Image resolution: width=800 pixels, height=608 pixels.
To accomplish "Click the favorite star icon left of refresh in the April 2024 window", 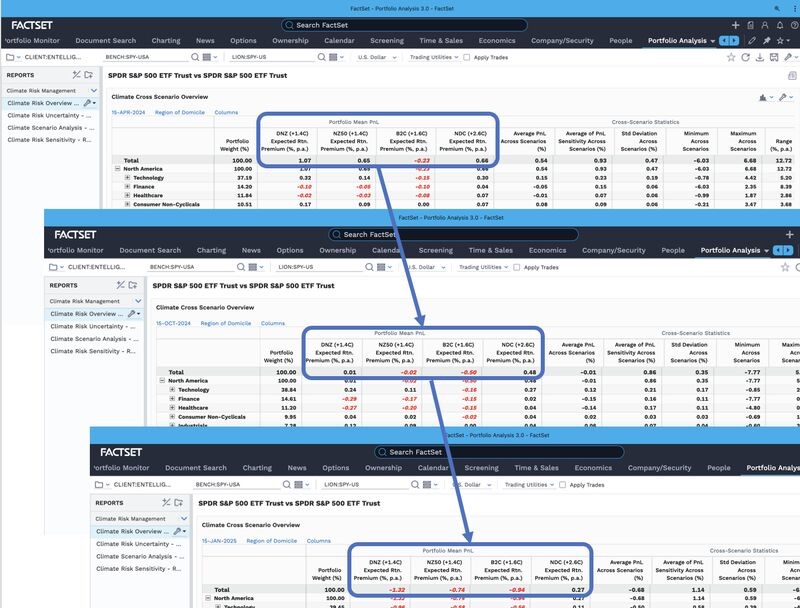I will coord(731,57).
